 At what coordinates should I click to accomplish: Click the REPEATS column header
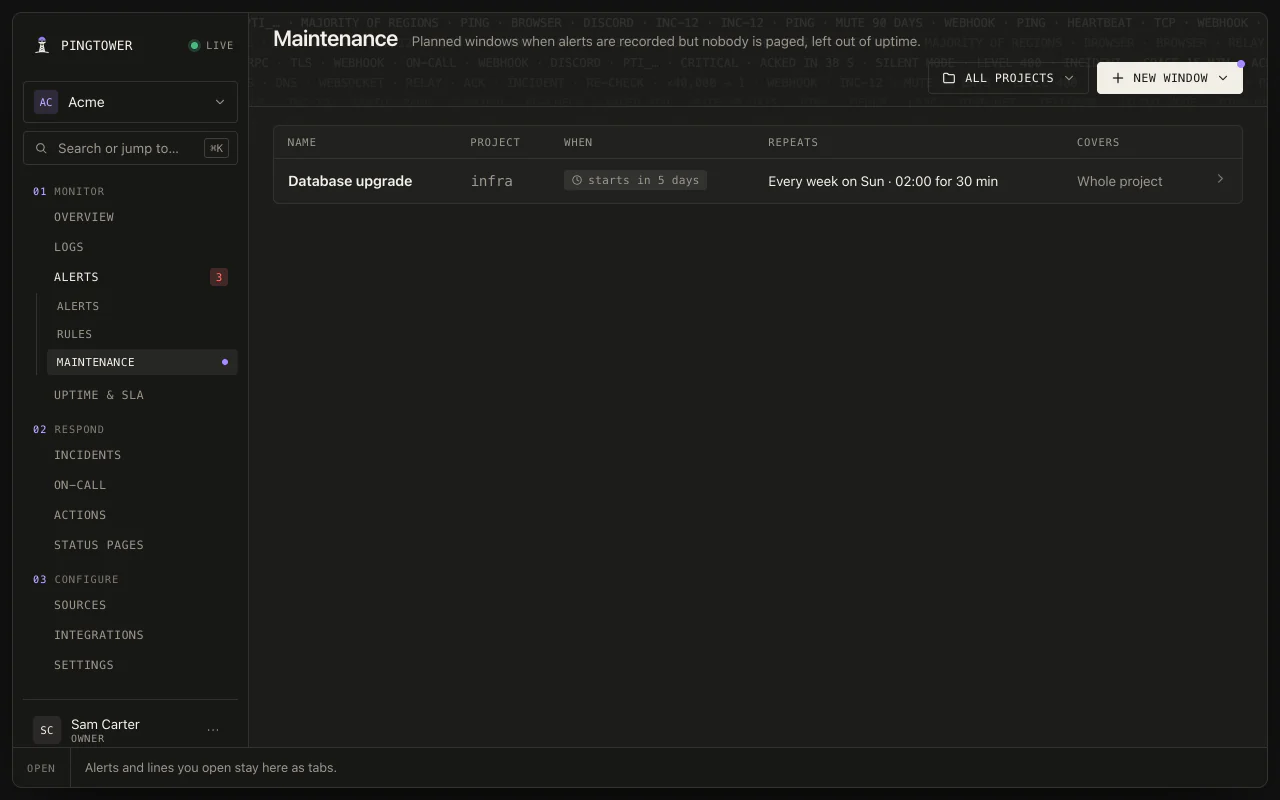tap(793, 142)
